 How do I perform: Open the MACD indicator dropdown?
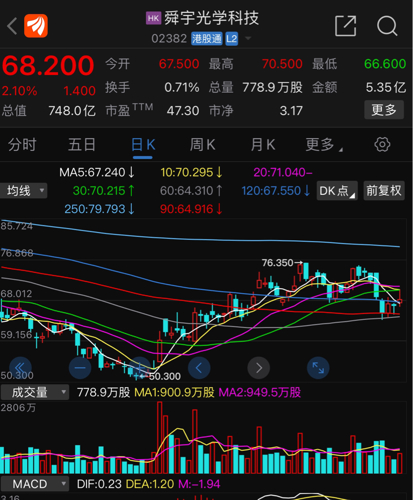click(34, 484)
